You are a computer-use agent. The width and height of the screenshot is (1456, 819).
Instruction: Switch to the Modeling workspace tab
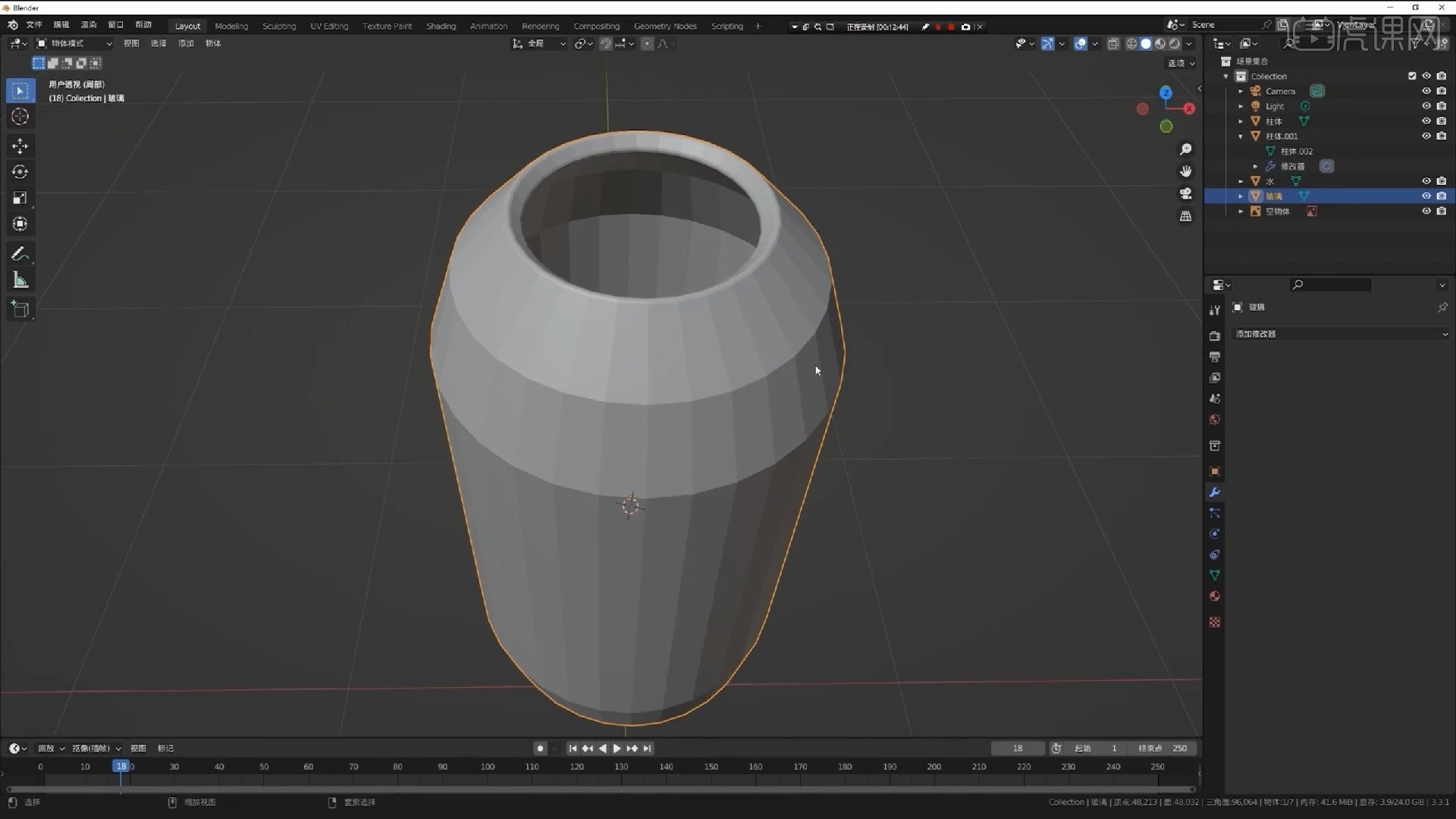pos(231,26)
